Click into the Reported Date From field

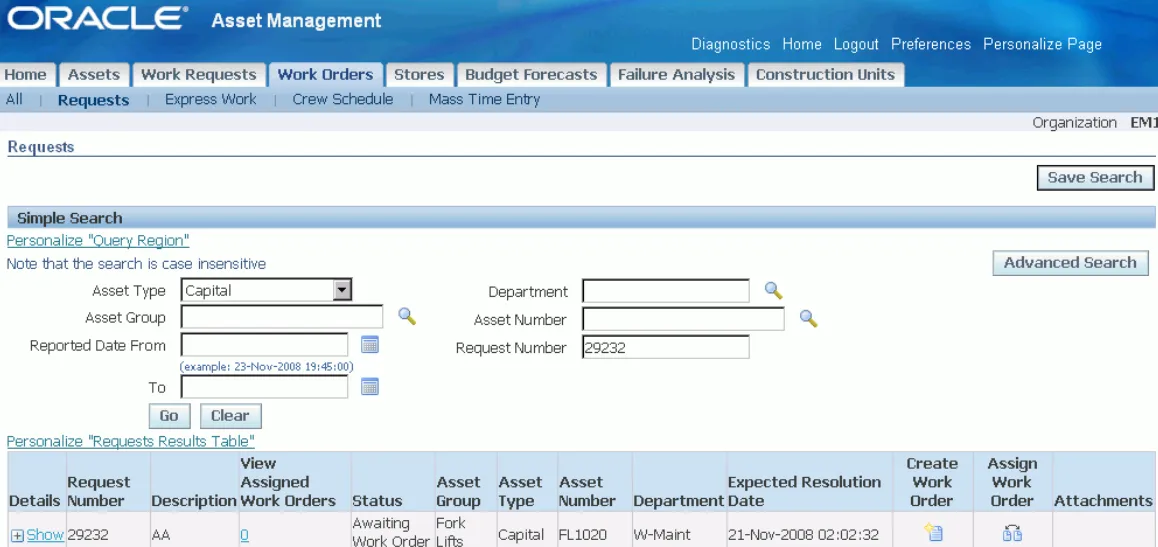click(x=264, y=345)
